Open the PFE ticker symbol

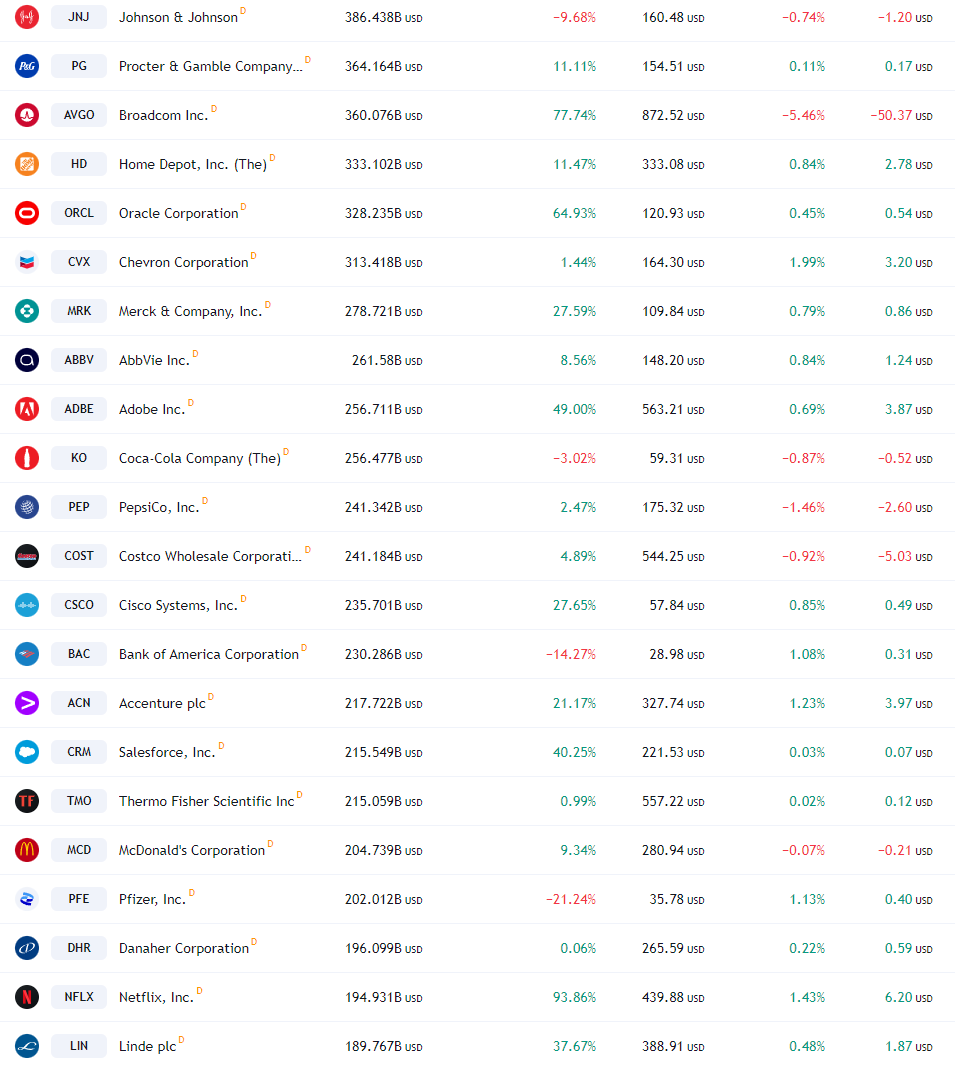click(x=79, y=899)
